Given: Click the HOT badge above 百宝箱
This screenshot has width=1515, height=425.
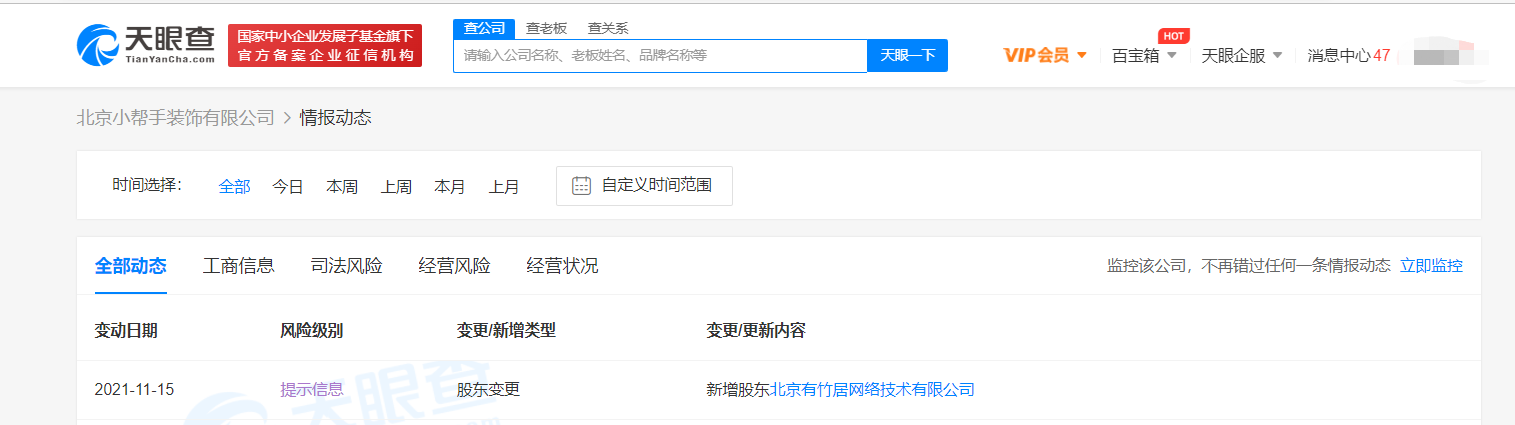Looking at the screenshot, I should coord(1173,36).
